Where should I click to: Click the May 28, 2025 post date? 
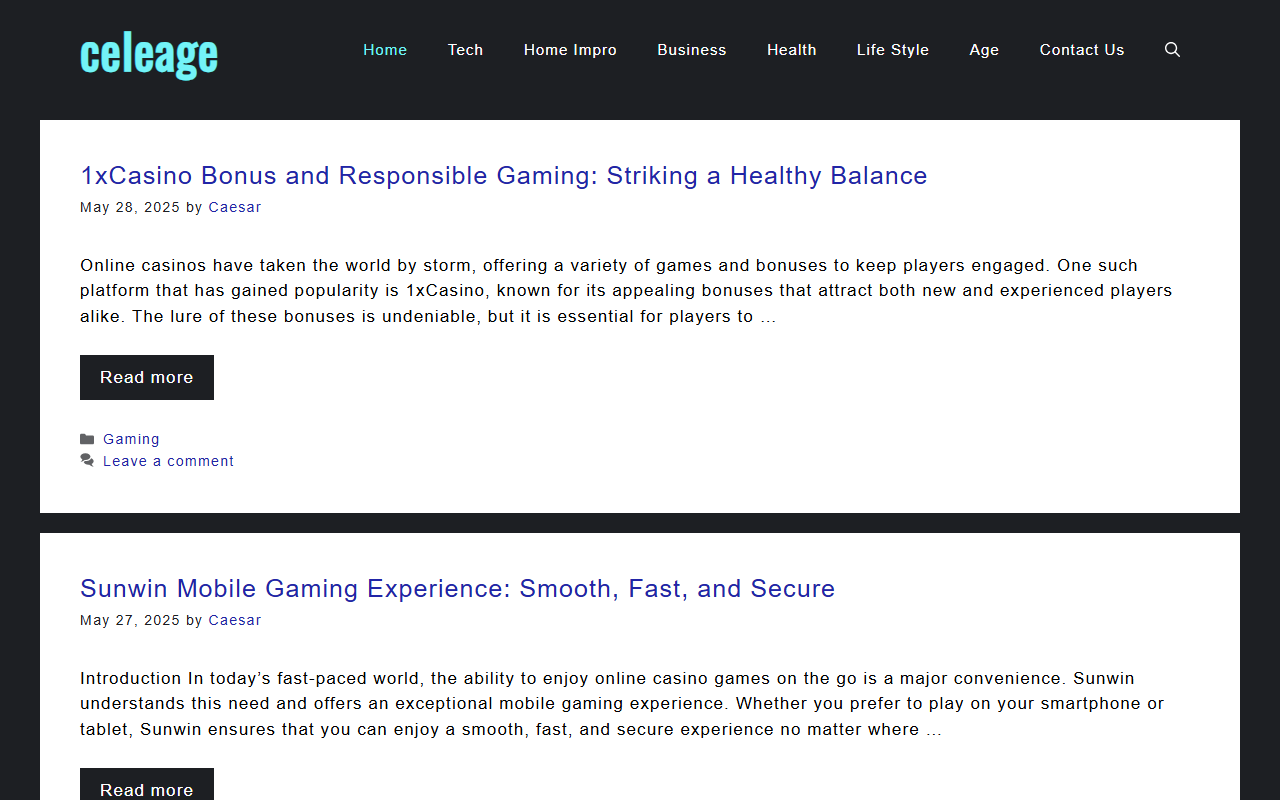pos(130,207)
